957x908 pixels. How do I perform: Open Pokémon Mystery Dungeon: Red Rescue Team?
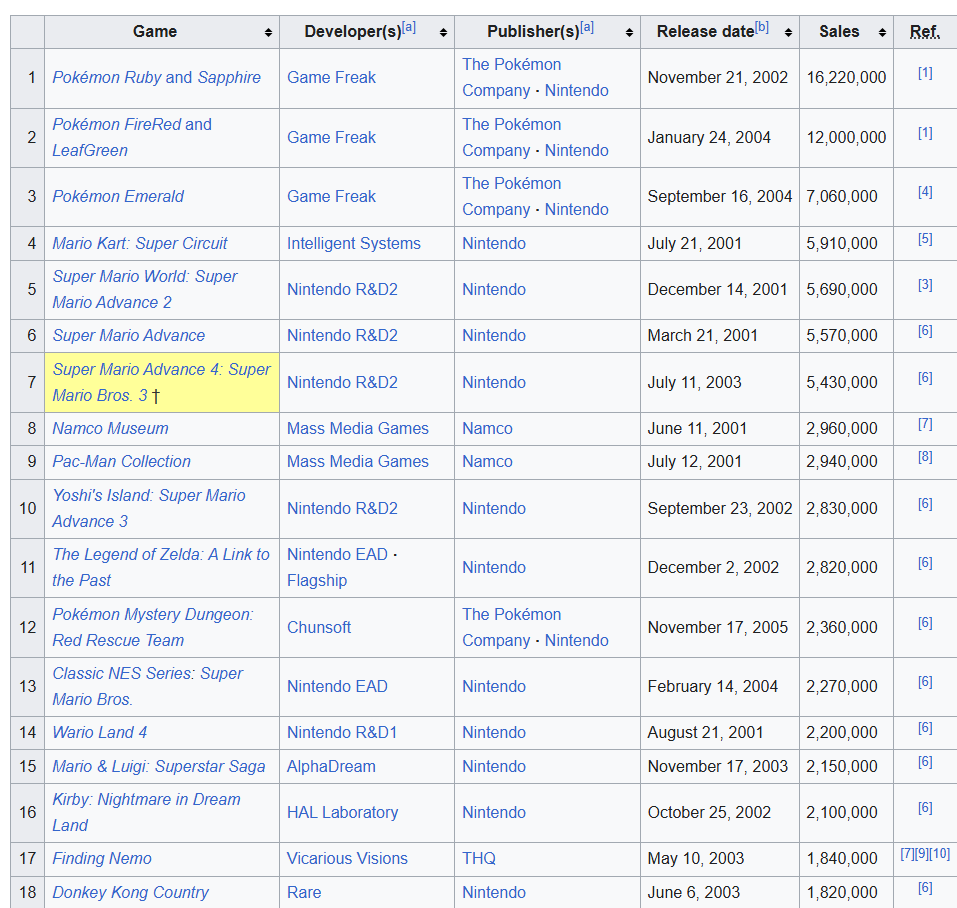153,627
